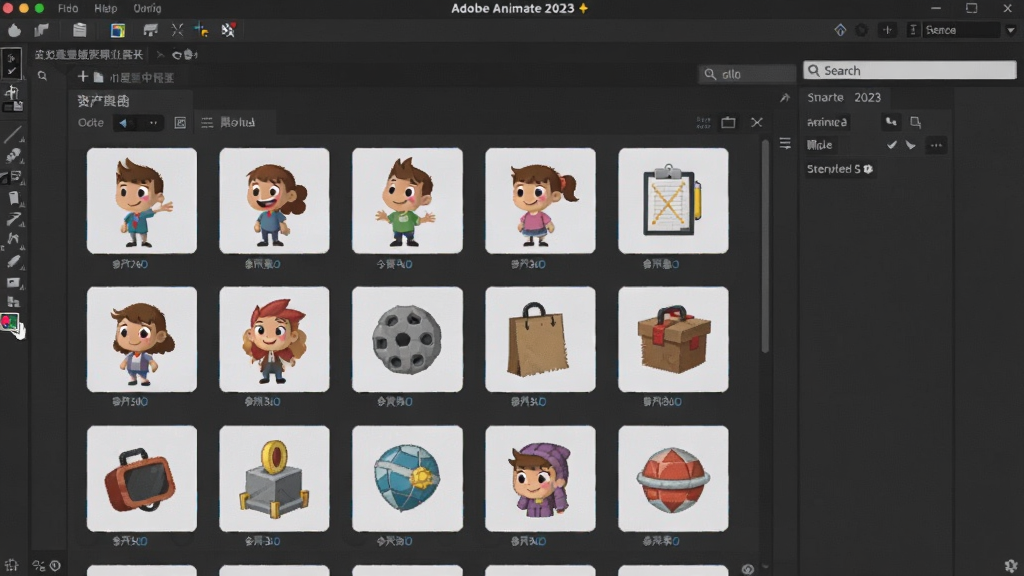Open the Fido menu
1024x576 pixels.
(x=68, y=8)
